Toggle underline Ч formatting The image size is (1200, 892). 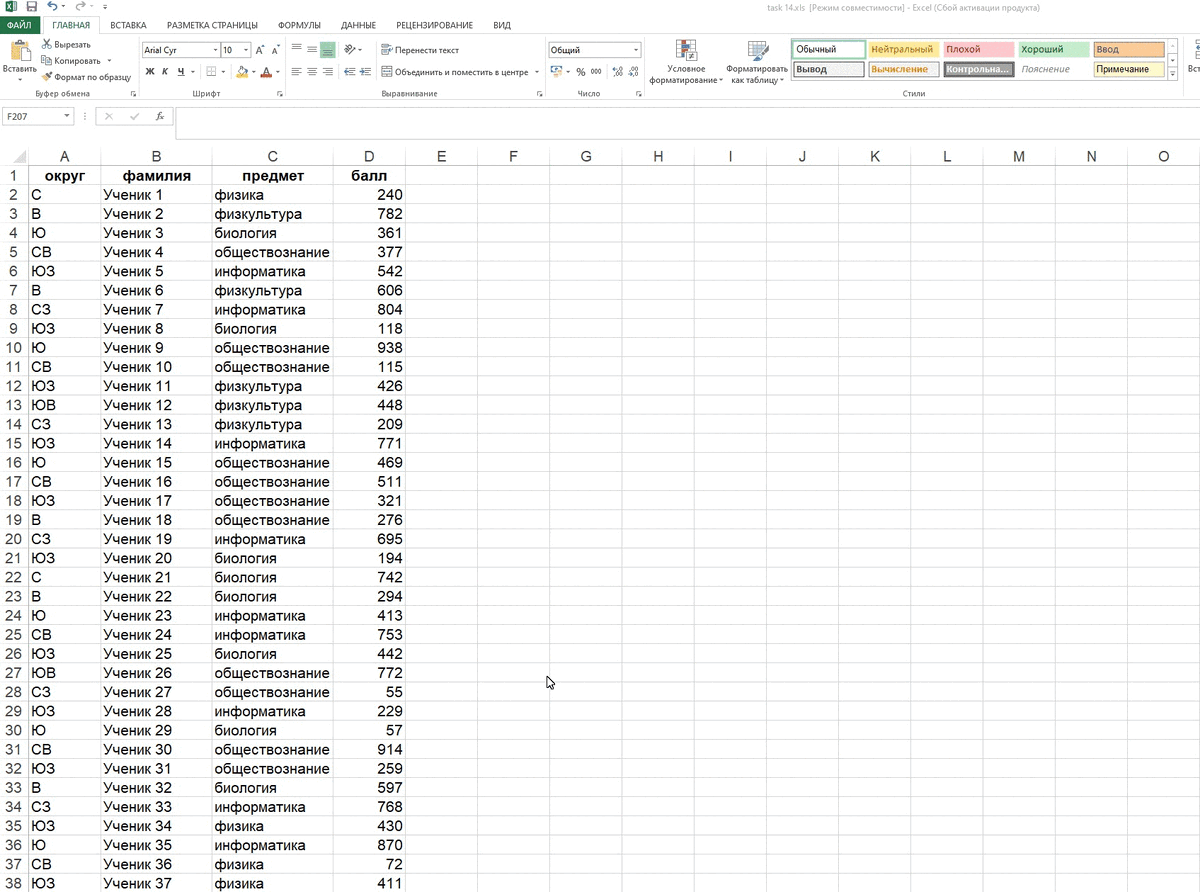pyautogui.click(x=181, y=72)
